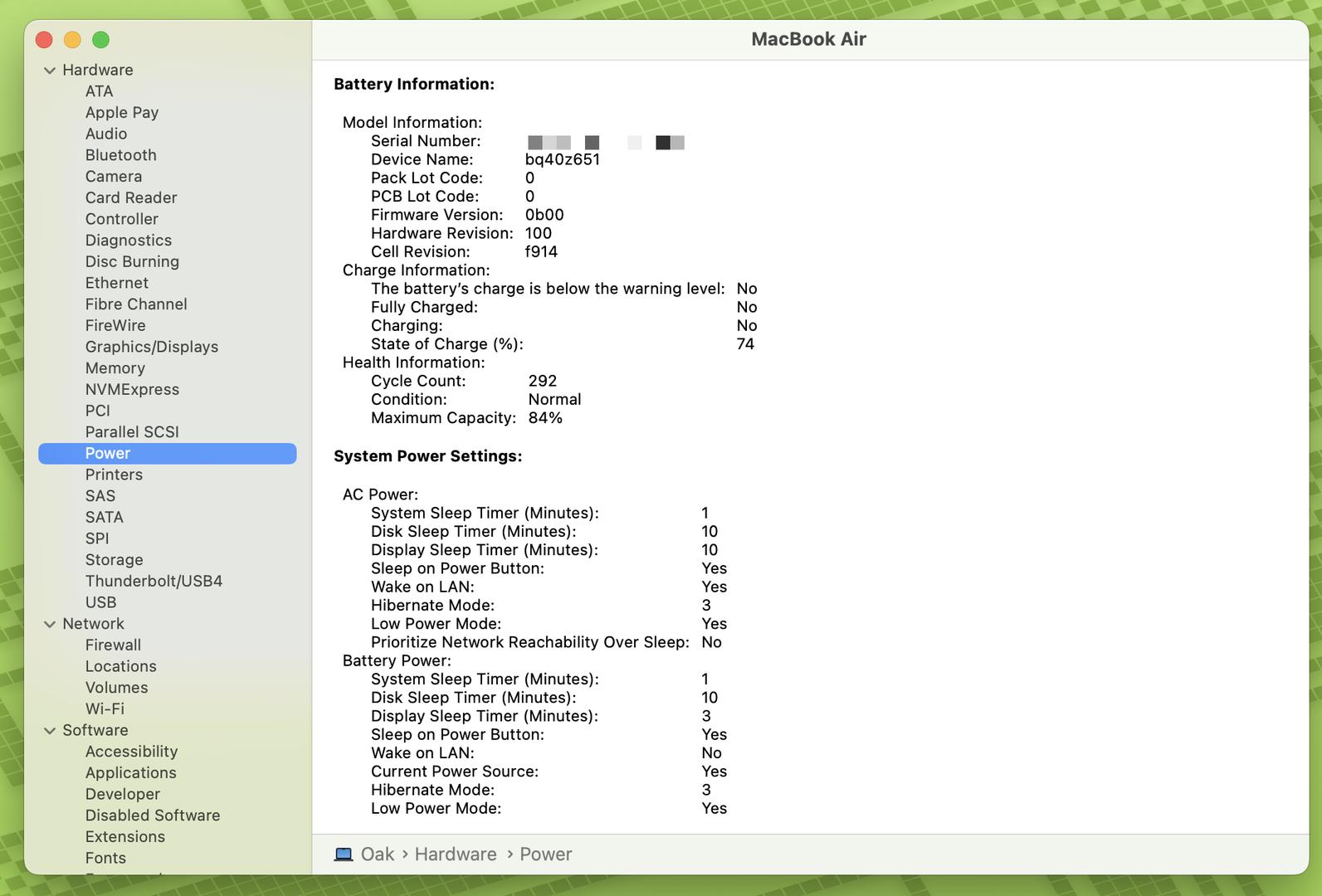Screen dimensions: 1322x896
Task: Select SPI in the sidebar
Action: click(97, 538)
